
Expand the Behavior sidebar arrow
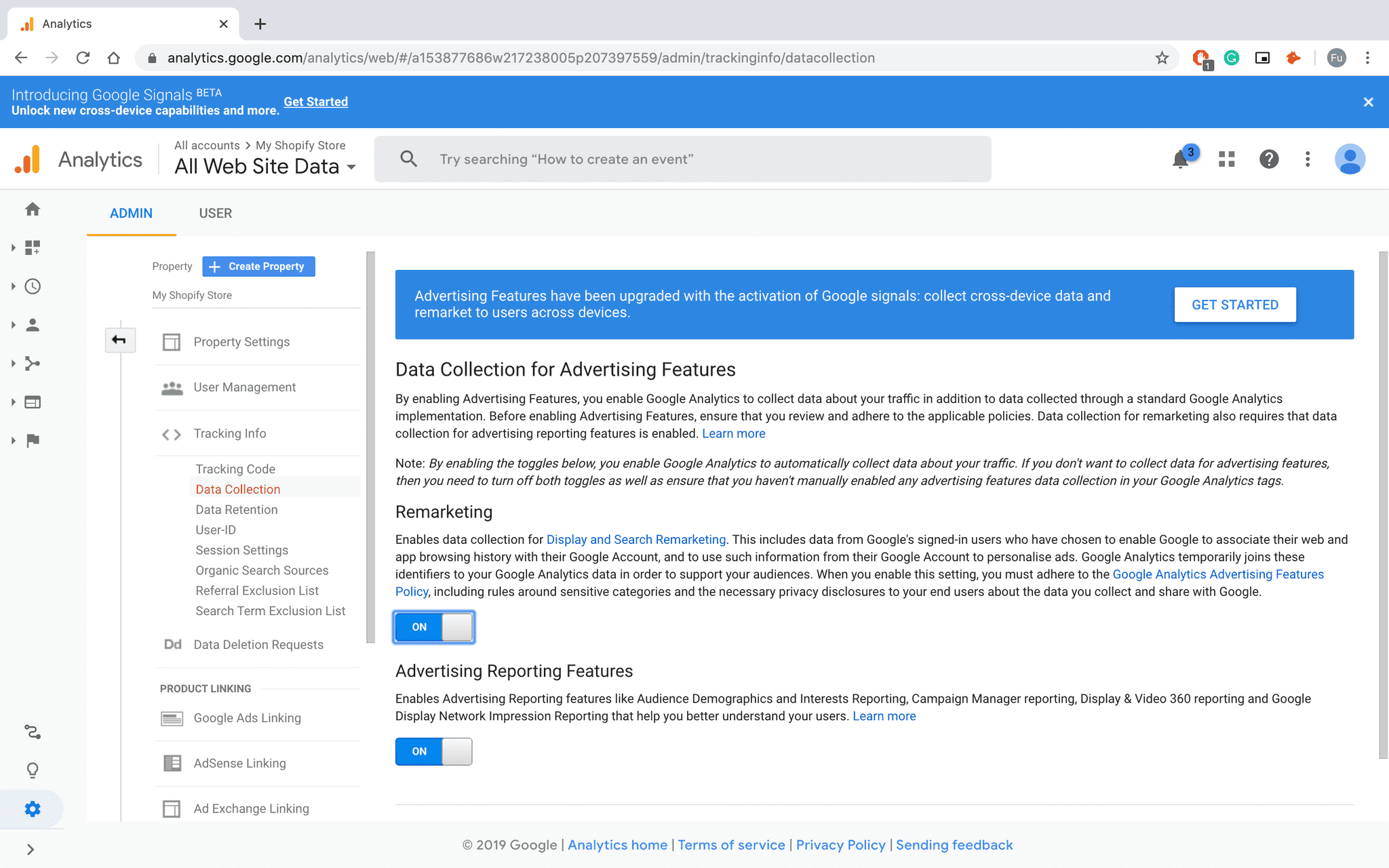tap(13, 402)
